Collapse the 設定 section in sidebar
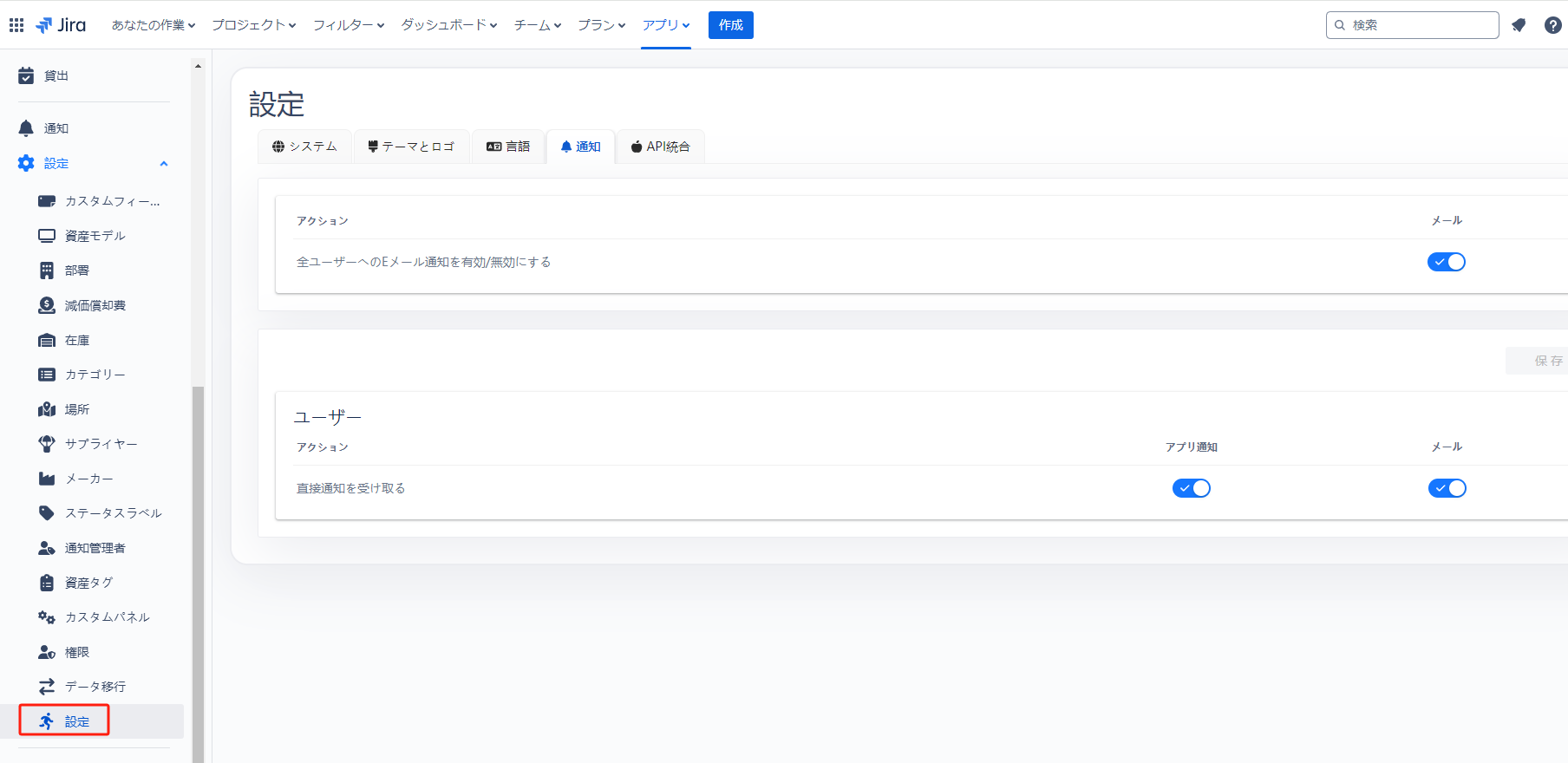The width and height of the screenshot is (1568, 763). coord(163,164)
